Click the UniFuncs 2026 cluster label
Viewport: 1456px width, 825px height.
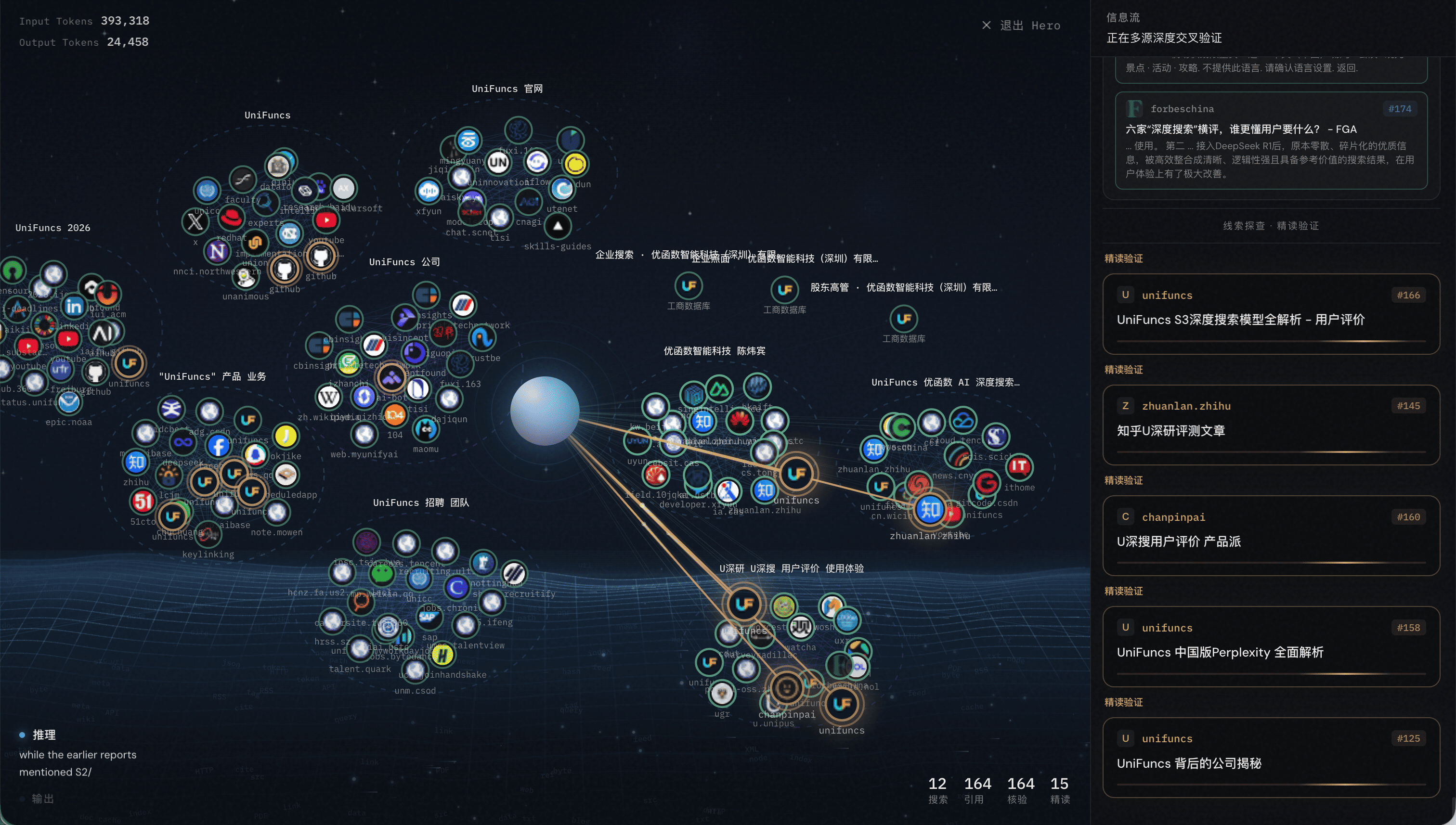tap(52, 228)
